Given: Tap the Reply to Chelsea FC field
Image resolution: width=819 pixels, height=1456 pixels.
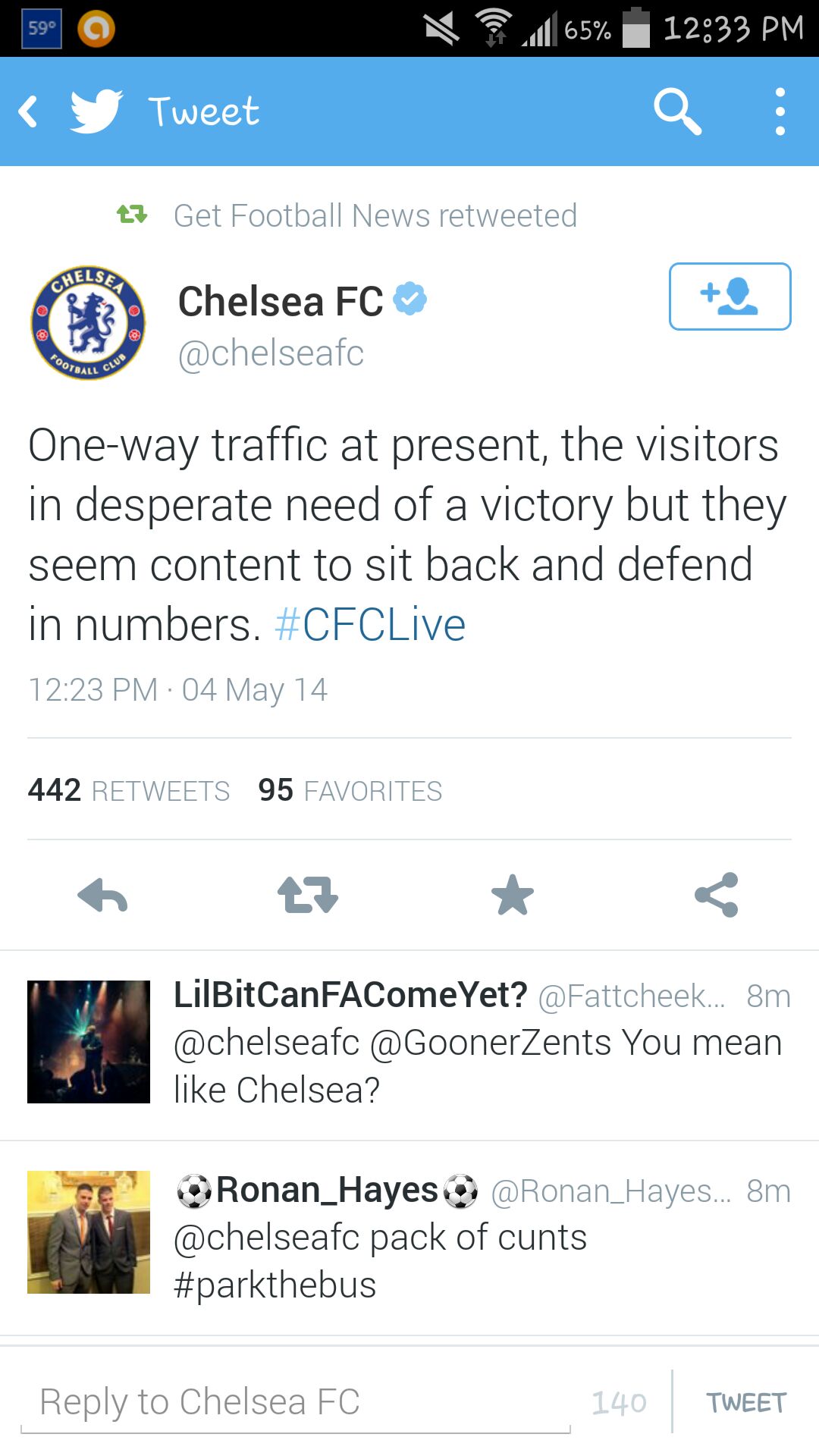Looking at the screenshot, I should coord(296,1401).
